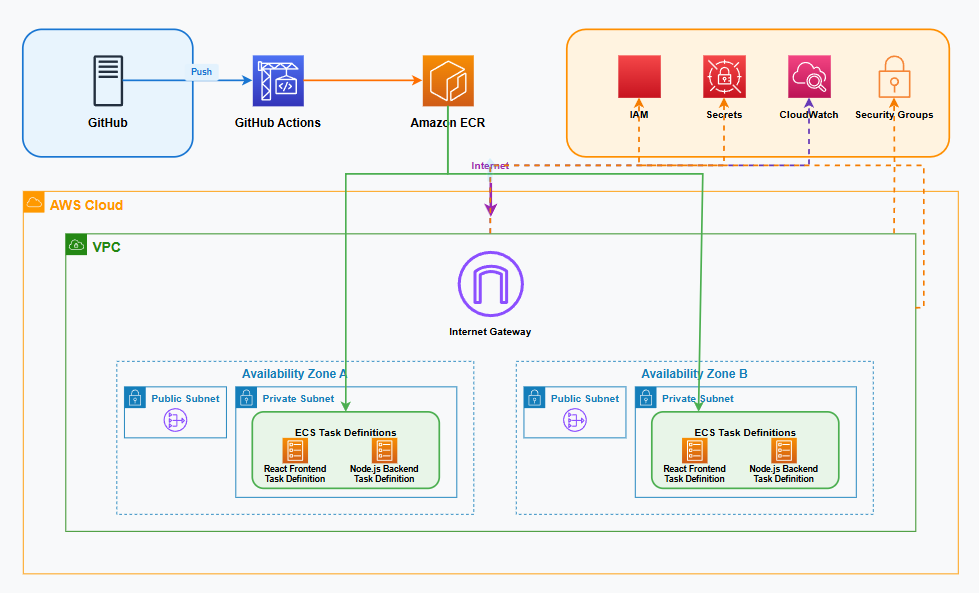
Task: Click the Security Groups lock icon
Action: [893, 75]
